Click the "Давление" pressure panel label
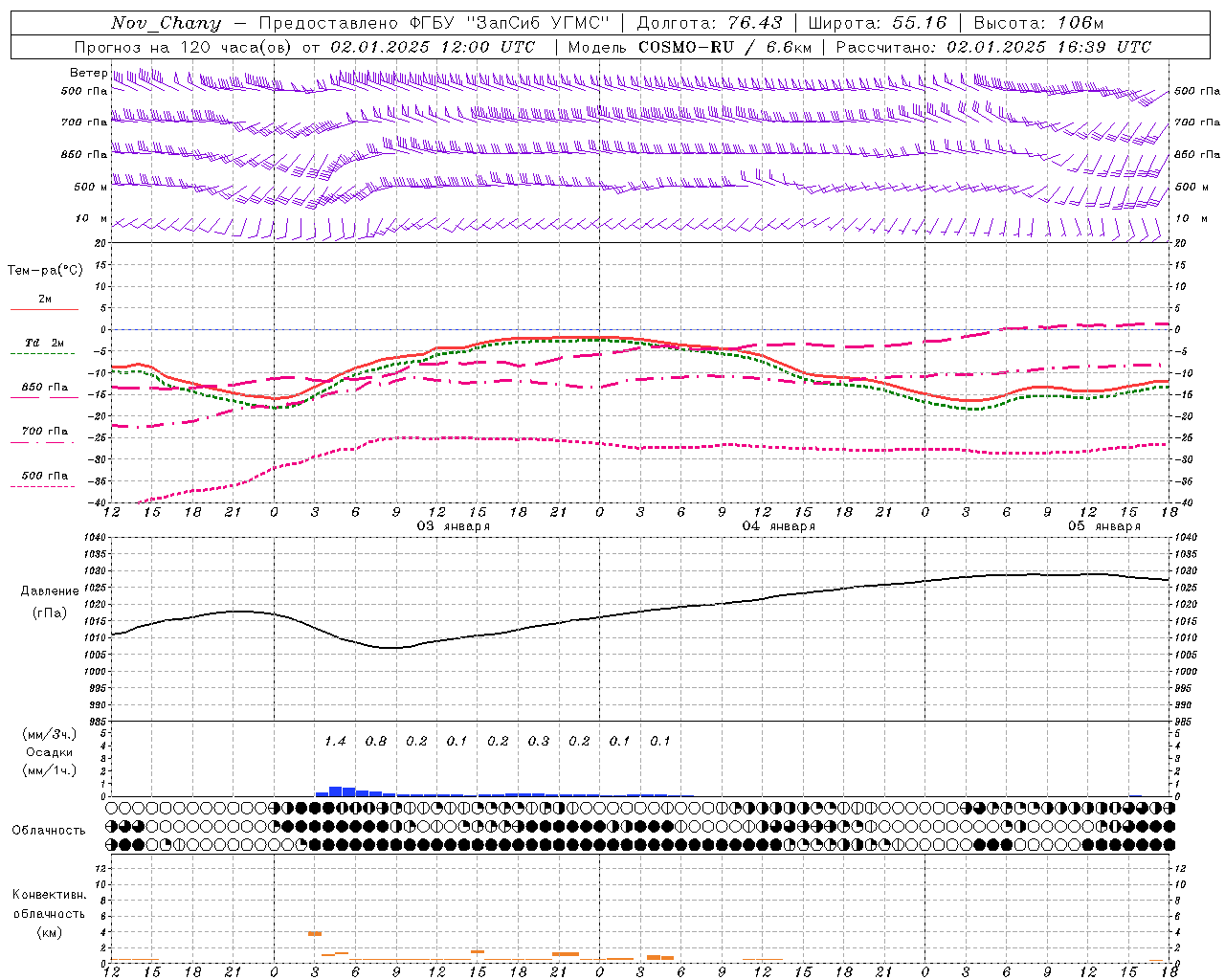The image size is (1225, 980). point(50,591)
